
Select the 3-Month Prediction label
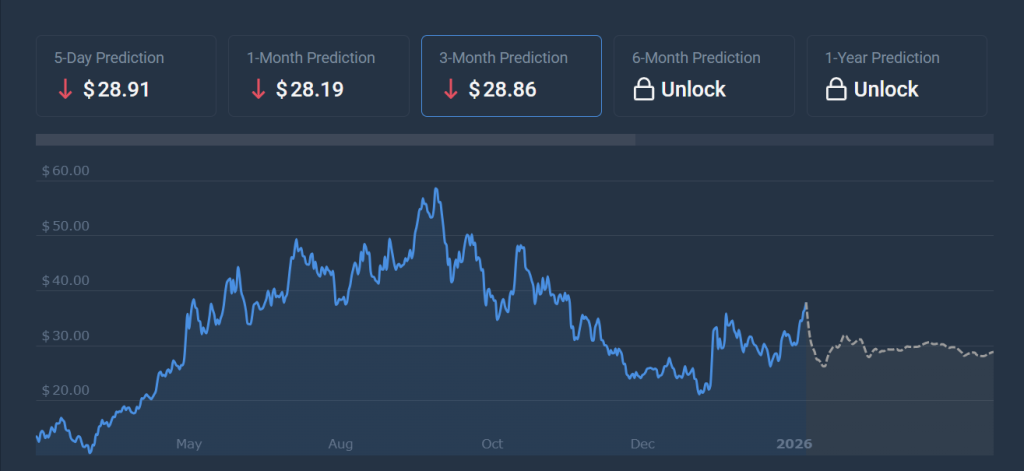click(x=503, y=58)
